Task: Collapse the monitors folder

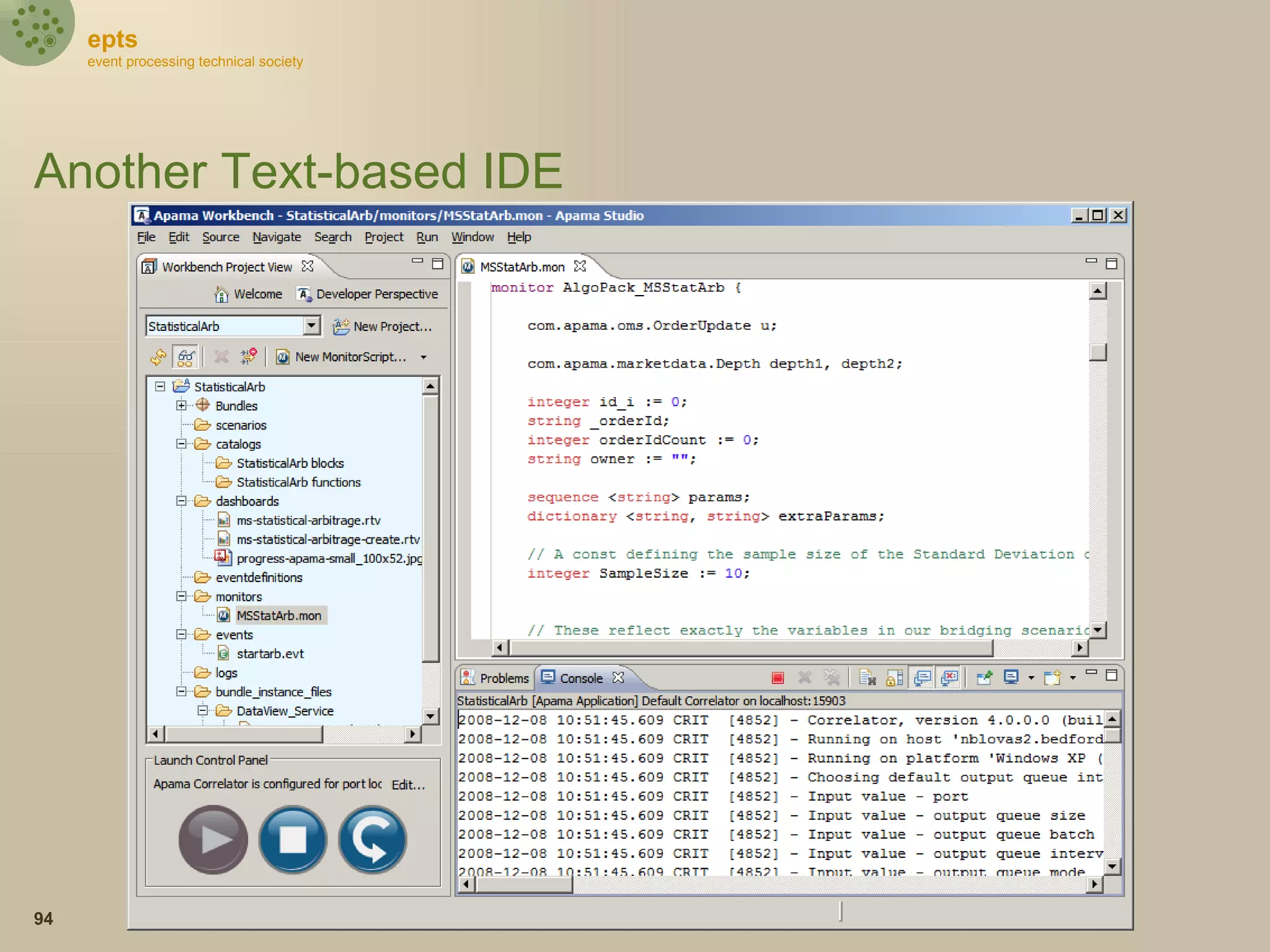Action: tap(181, 596)
